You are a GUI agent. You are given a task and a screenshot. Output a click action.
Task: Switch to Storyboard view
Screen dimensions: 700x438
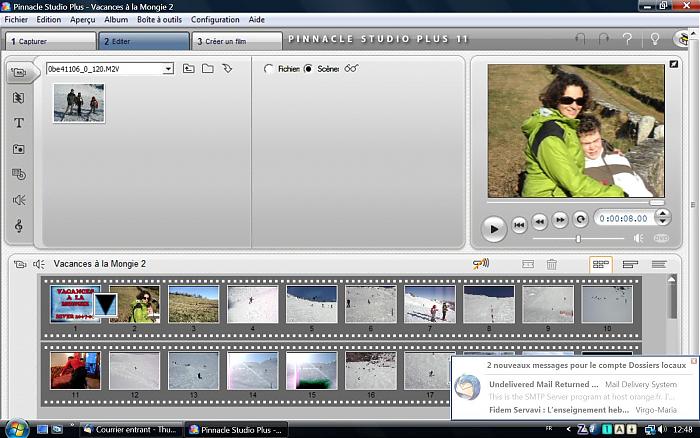click(601, 264)
